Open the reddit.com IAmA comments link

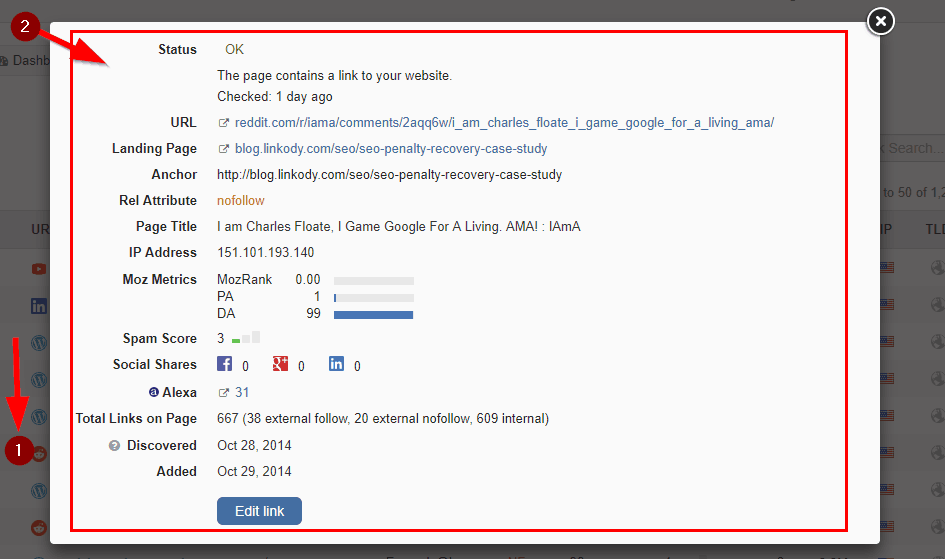504,123
